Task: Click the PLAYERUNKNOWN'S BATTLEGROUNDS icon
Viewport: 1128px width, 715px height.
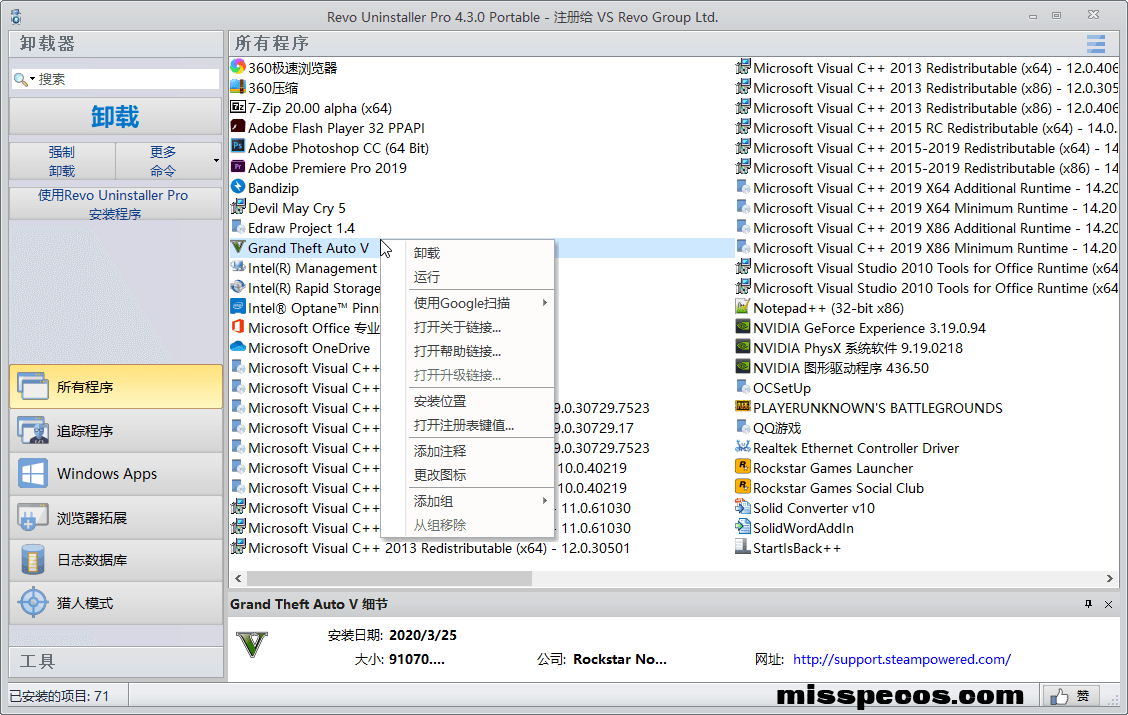Action: pyautogui.click(x=743, y=408)
